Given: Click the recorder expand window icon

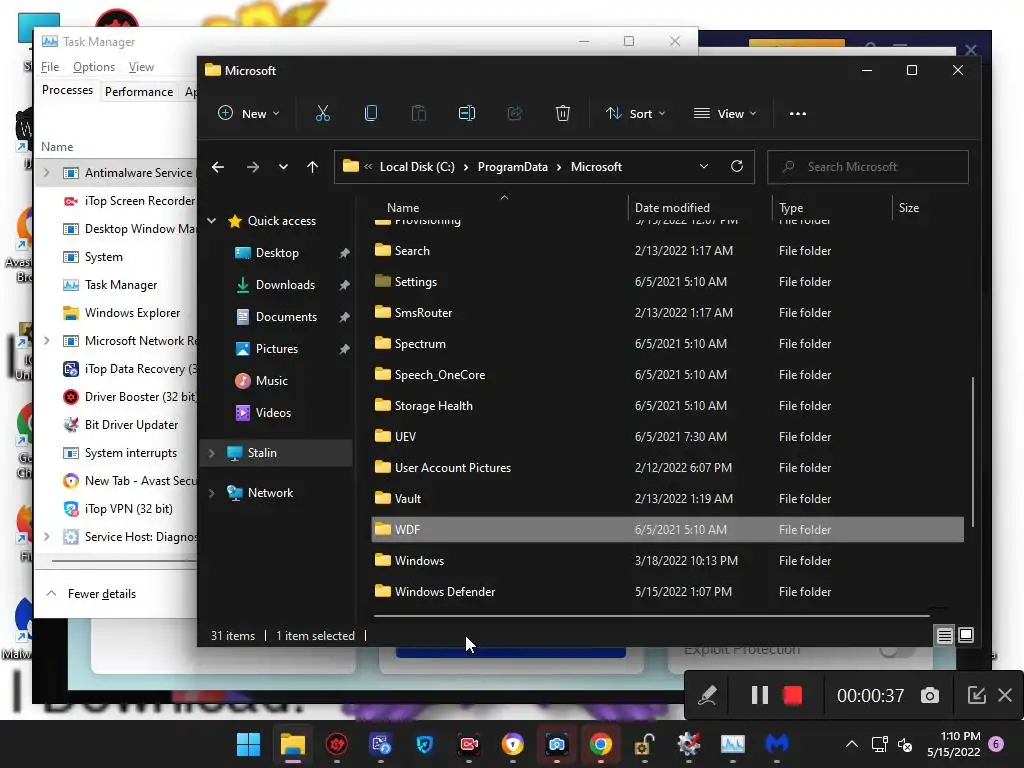Looking at the screenshot, I should click(976, 695).
